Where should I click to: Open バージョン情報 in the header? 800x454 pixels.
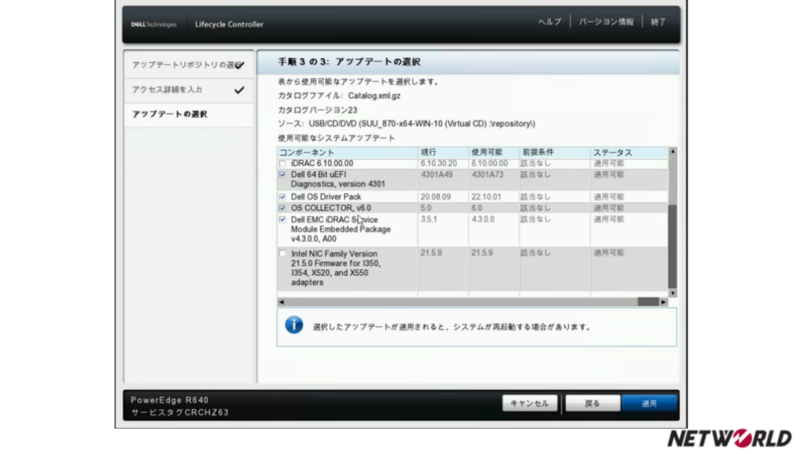point(606,22)
